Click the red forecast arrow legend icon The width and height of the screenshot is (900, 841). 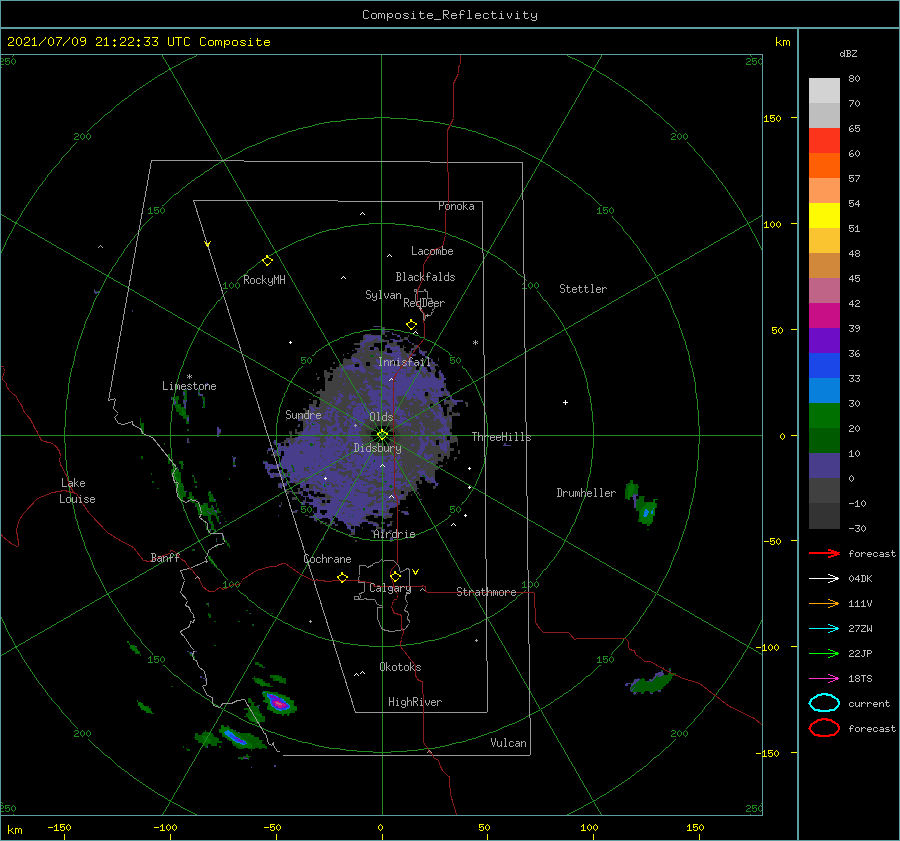point(824,553)
